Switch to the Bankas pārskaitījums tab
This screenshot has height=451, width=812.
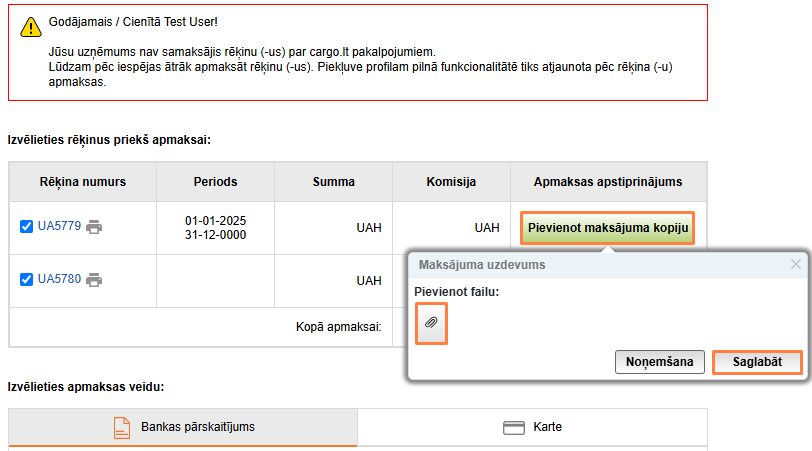click(183, 427)
